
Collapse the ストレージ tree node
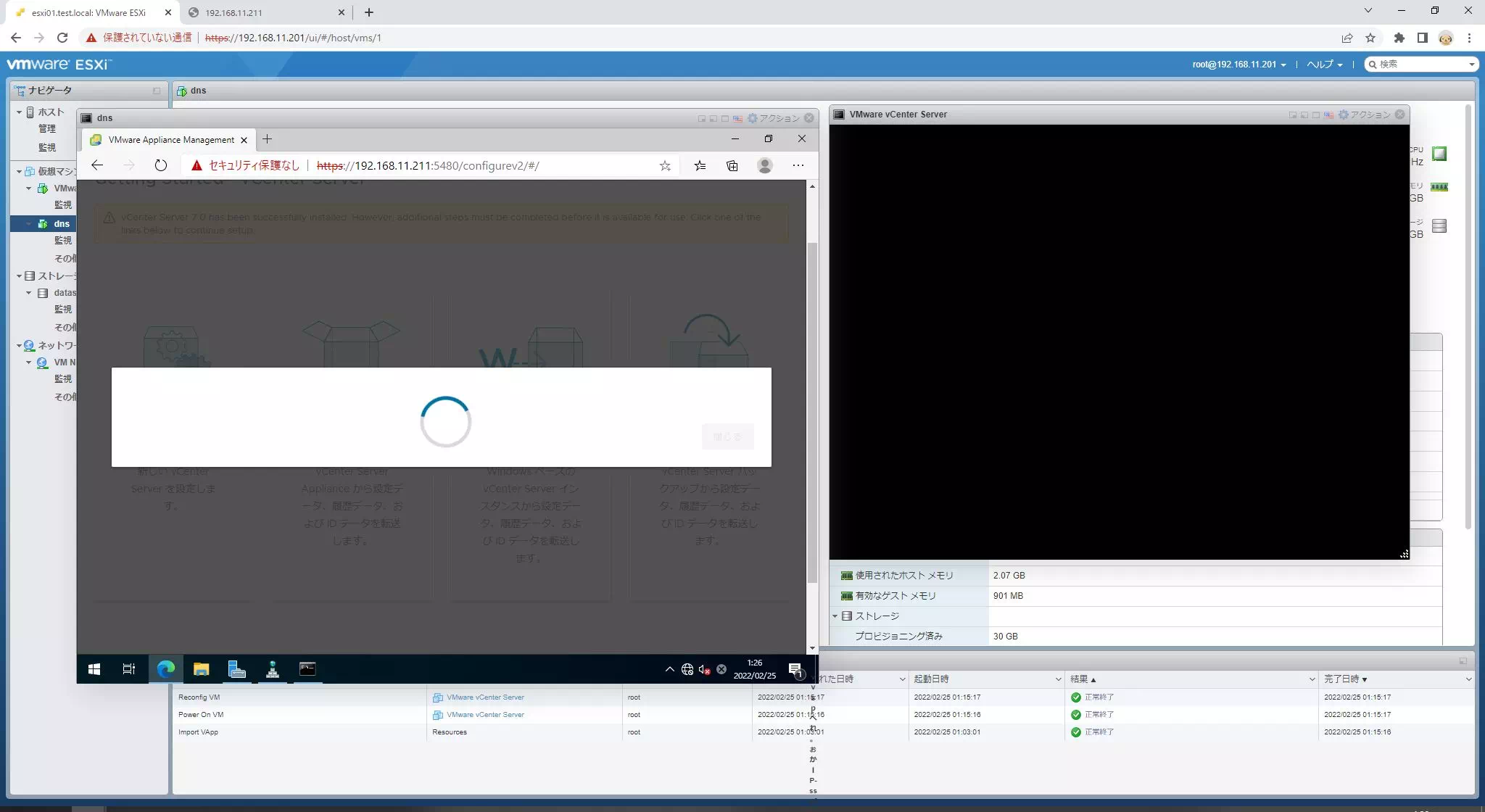click(x=19, y=276)
